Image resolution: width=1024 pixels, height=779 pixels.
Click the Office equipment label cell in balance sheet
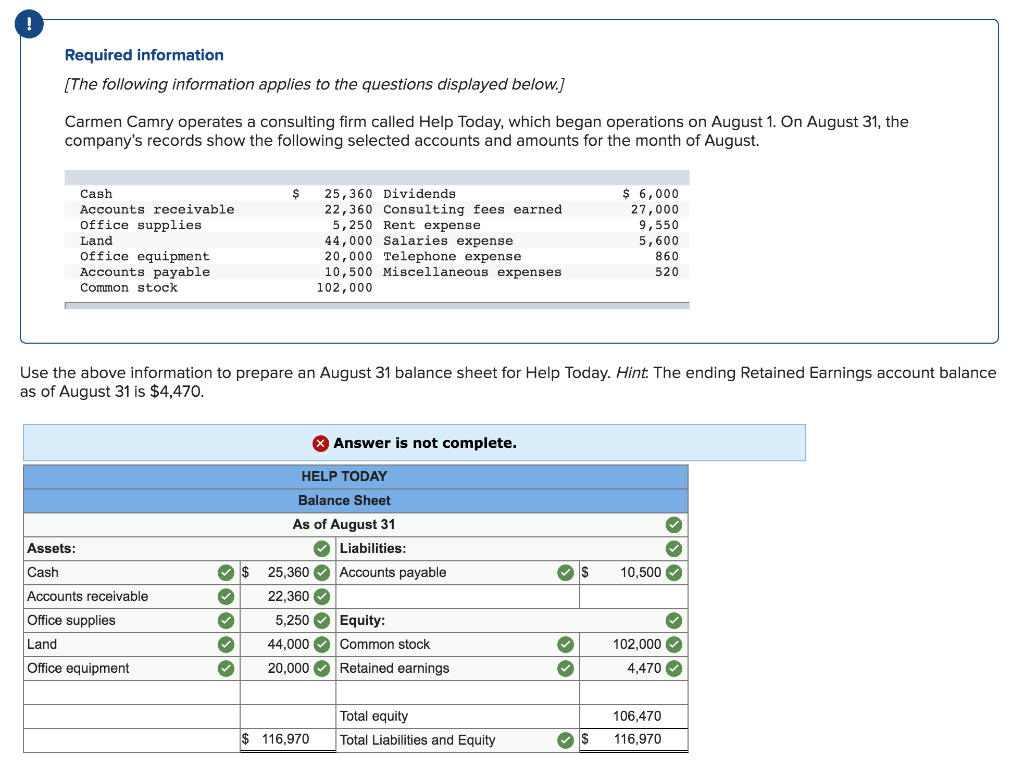coord(132,669)
